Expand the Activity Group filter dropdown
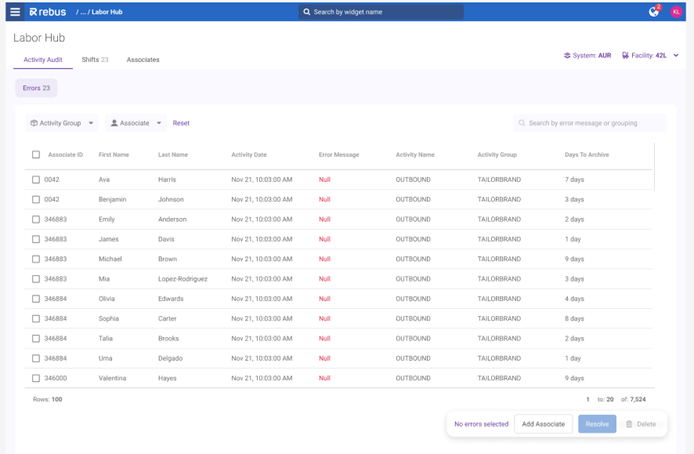This screenshot has width=694, height=454. click(62, 123)
